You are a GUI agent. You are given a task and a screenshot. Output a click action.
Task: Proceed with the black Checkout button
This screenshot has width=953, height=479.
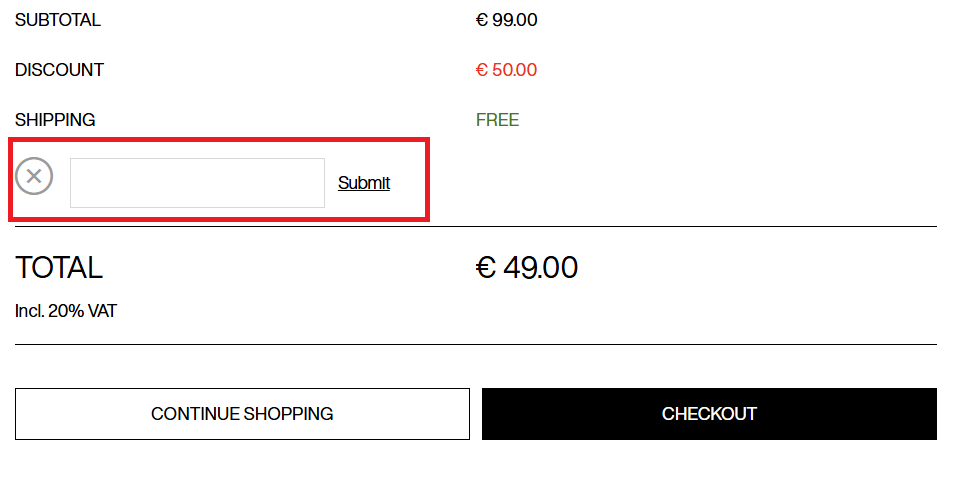coord(709,414)
